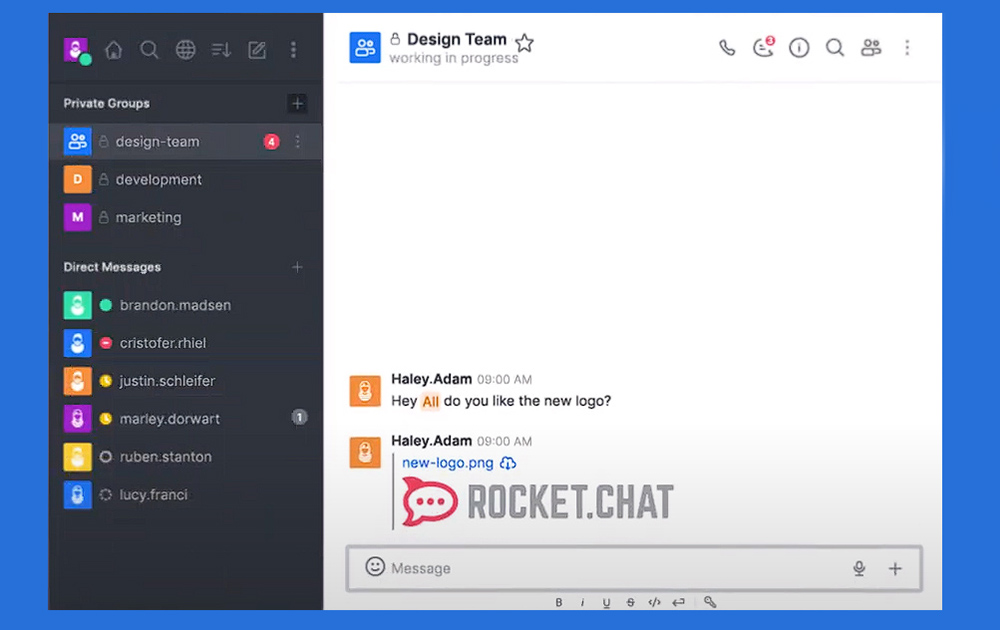Viewport: 1000px width, 630px height.
Task: Open the Directory globe icon
Action: tap(186, 50)
